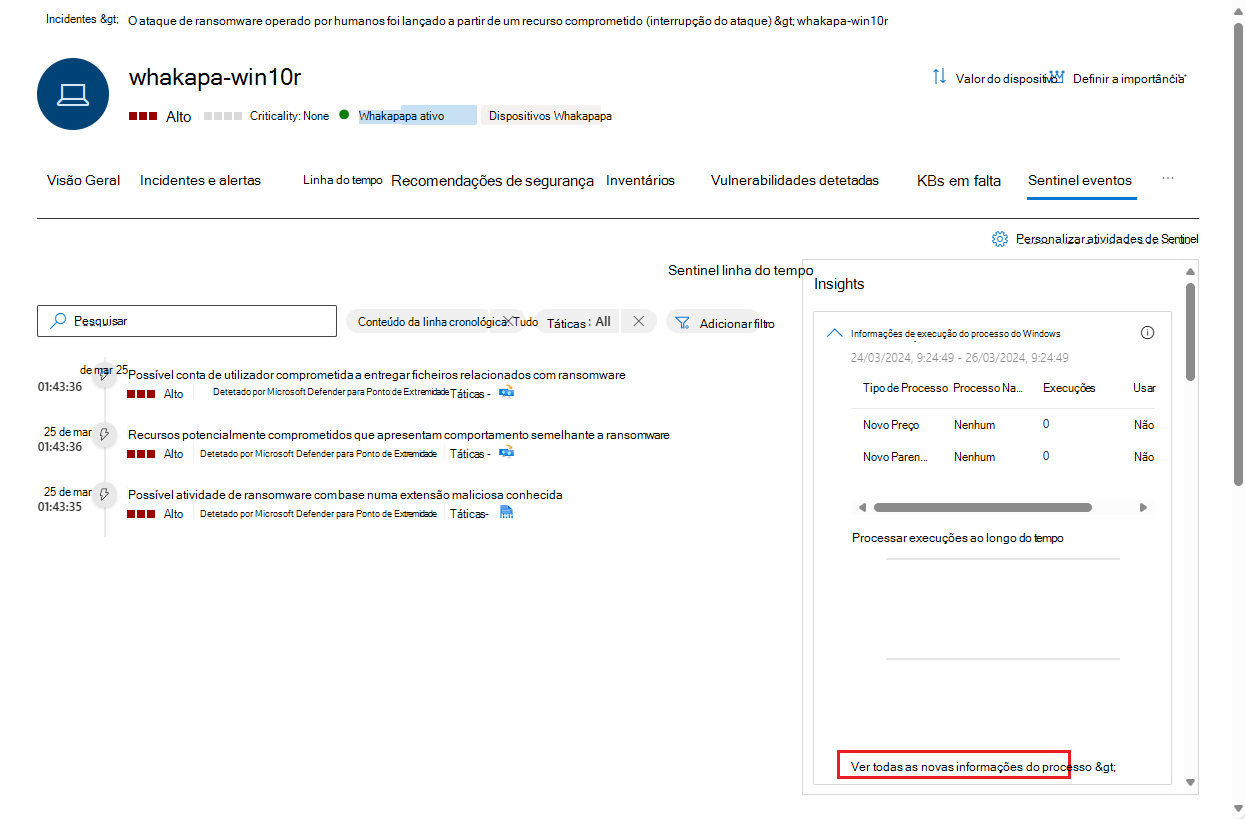
Task: Open alert Possível atividade de ransomware com base
Action: tap(345, 495)
